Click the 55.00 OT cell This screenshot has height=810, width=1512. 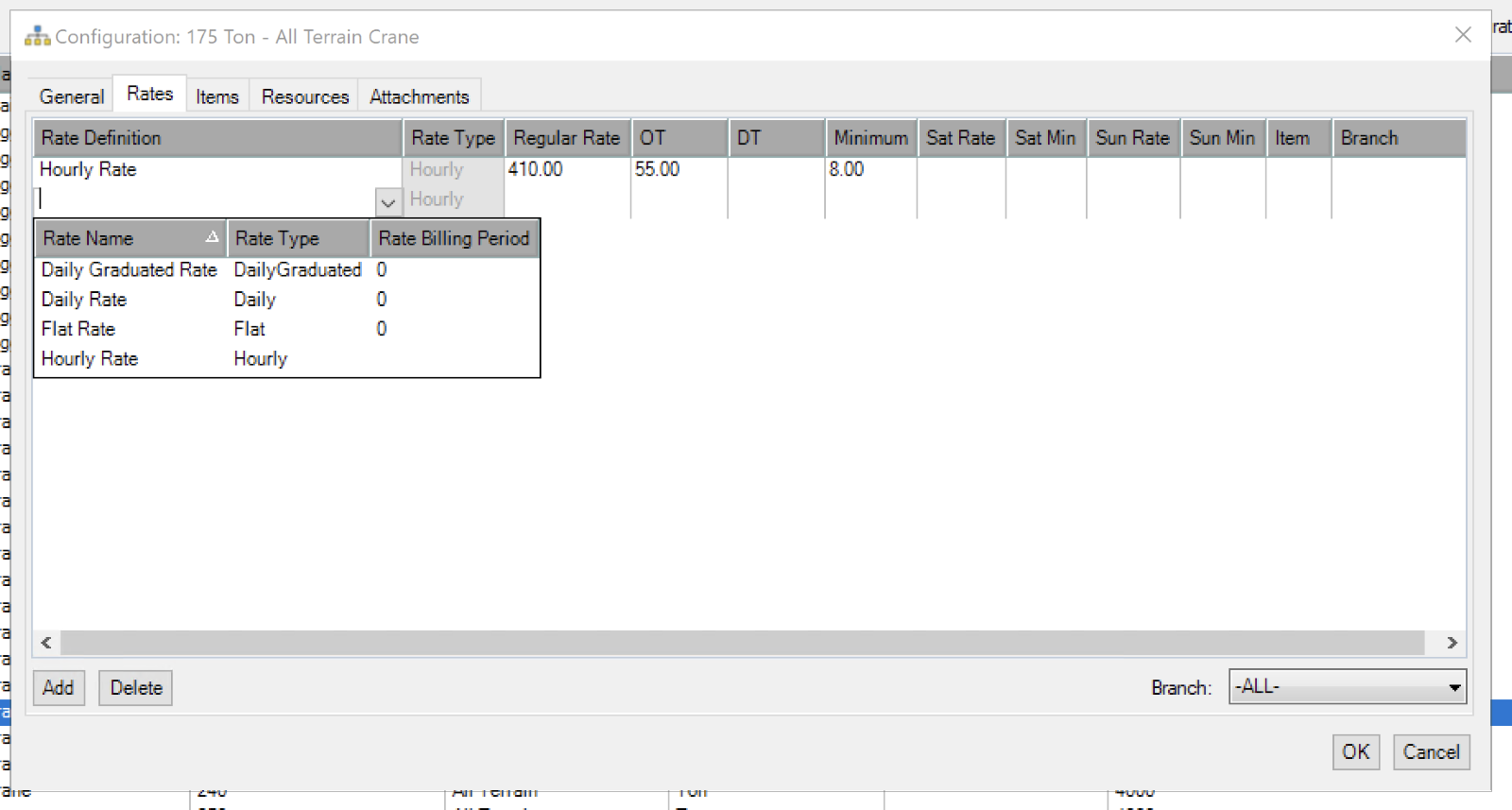tap(679, 170)
